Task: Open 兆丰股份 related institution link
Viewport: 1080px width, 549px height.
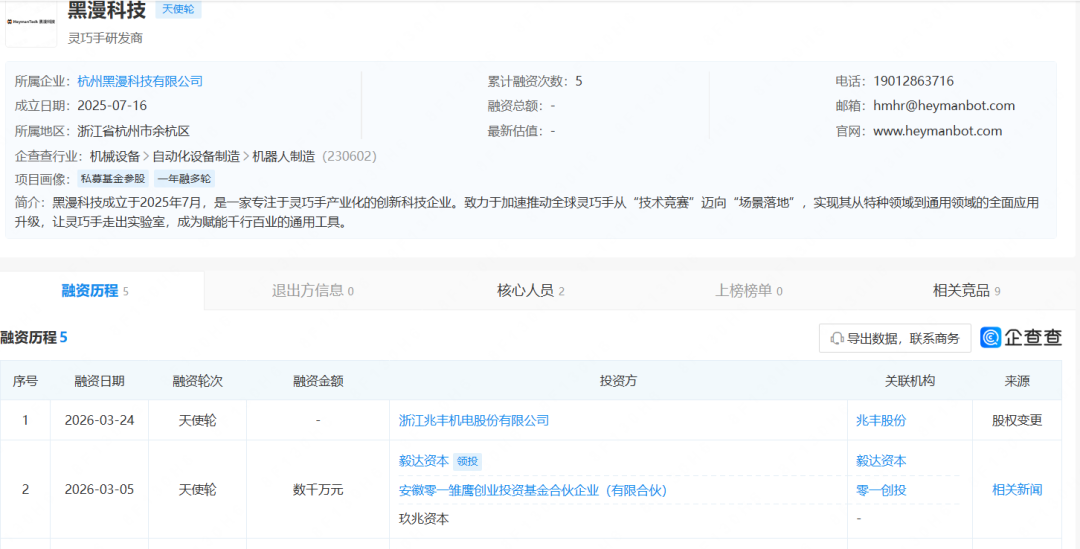Action: pyautogui.click(x=881, y=420)
